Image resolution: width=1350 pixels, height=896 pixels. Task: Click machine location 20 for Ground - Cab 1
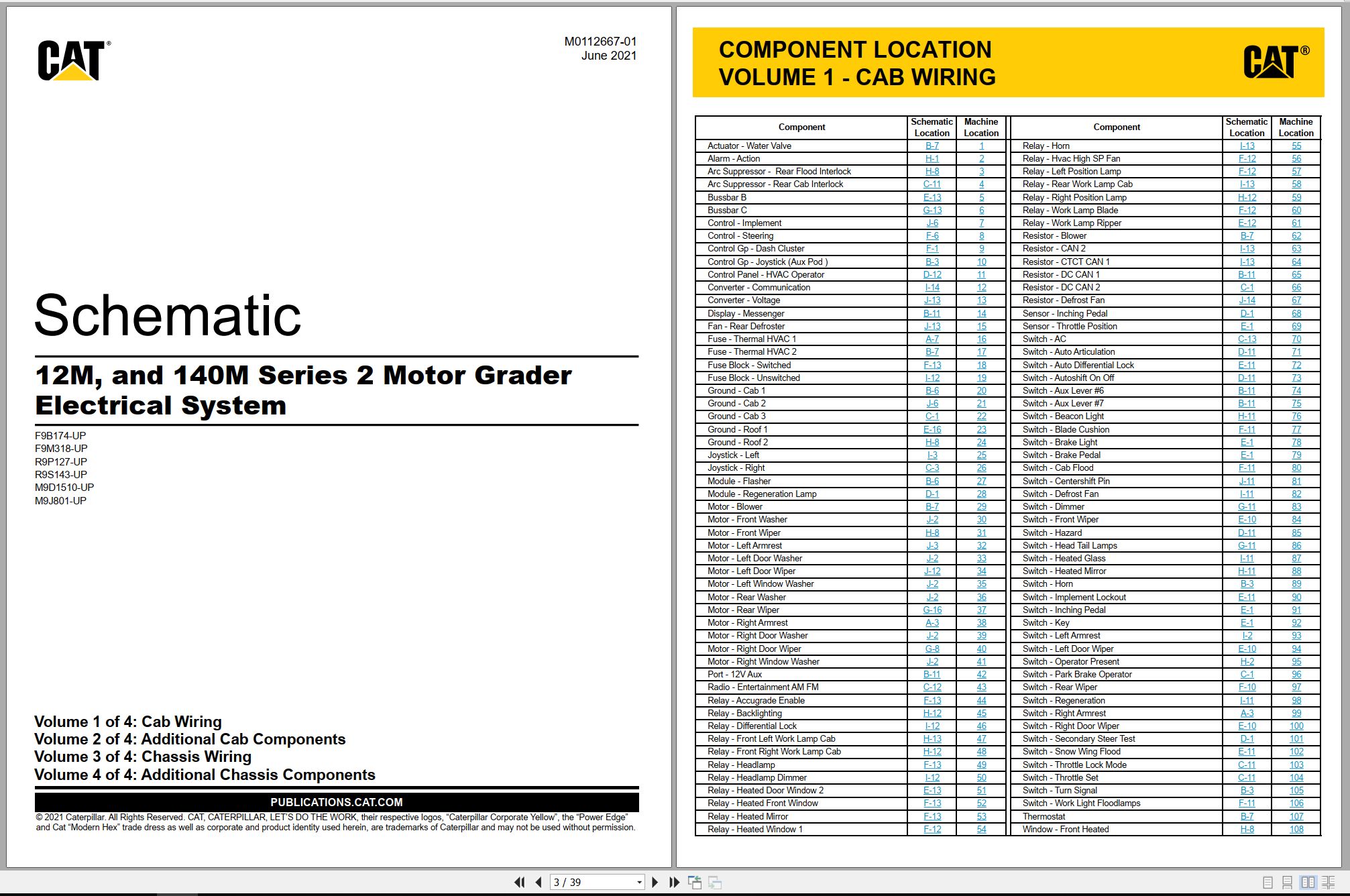[x=981, y=390]
